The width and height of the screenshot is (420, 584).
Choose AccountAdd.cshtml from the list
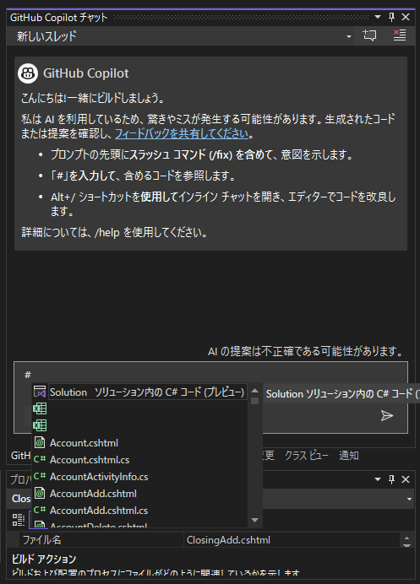pos(93,493)
